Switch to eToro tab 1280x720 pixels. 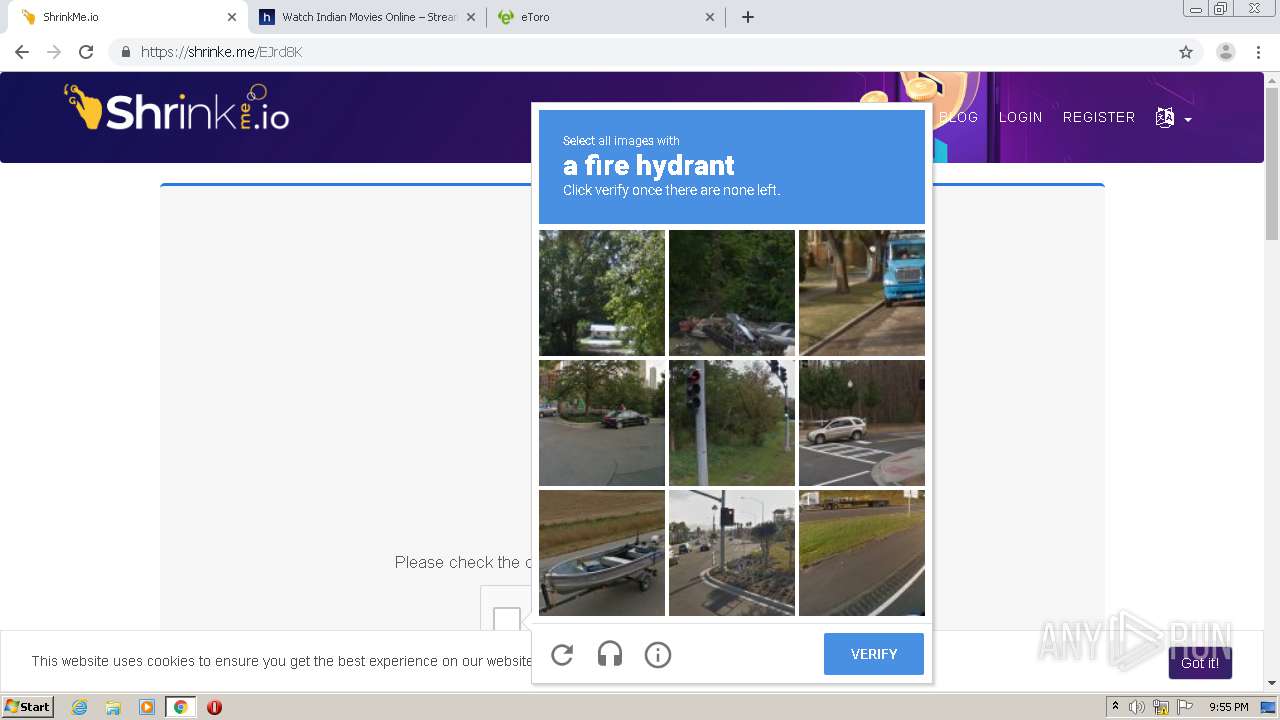pos(605,17)
